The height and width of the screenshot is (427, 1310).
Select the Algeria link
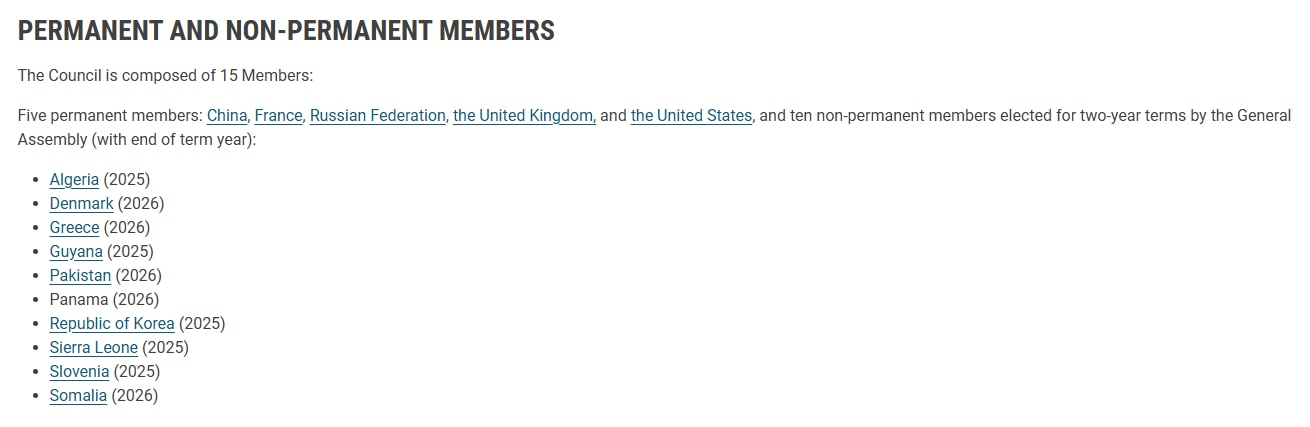(x=74, y=179)
